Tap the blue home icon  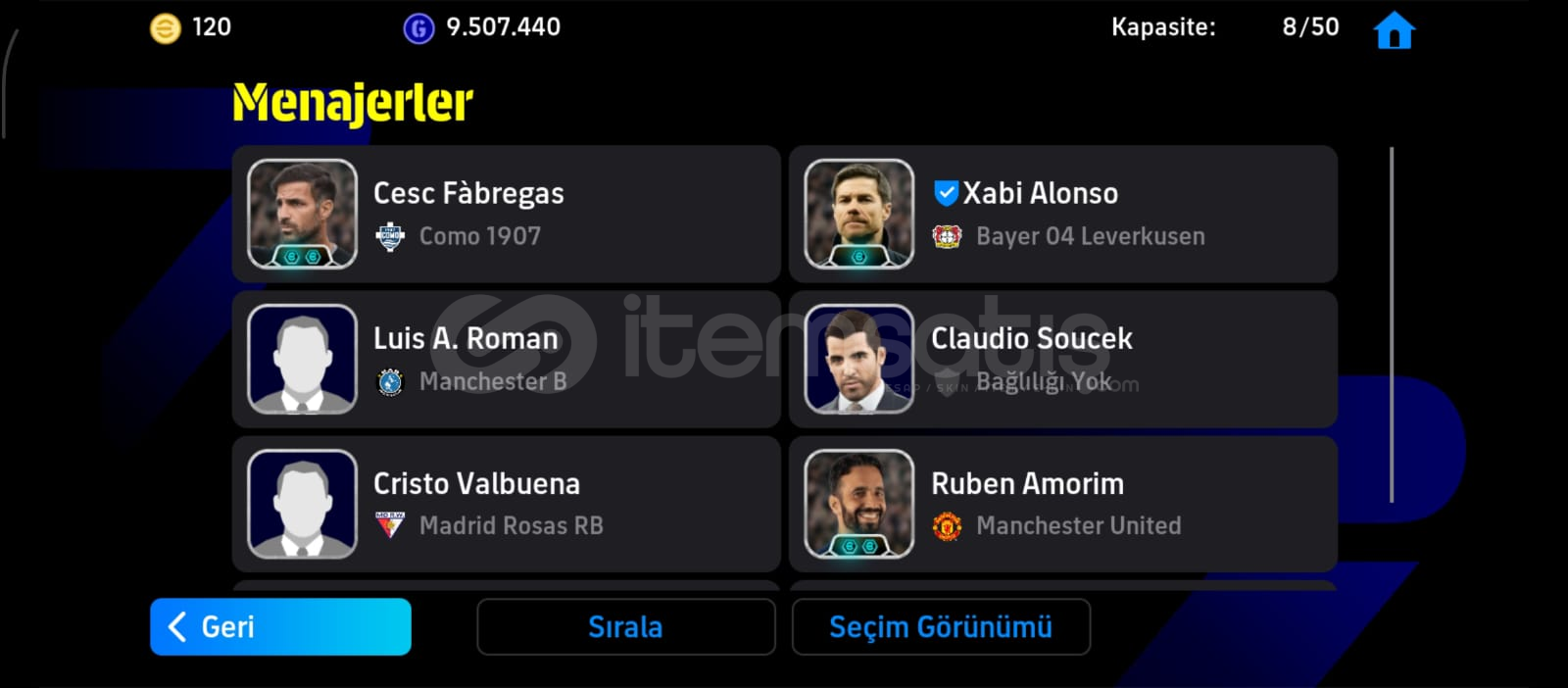click(x=1394, y=30)
